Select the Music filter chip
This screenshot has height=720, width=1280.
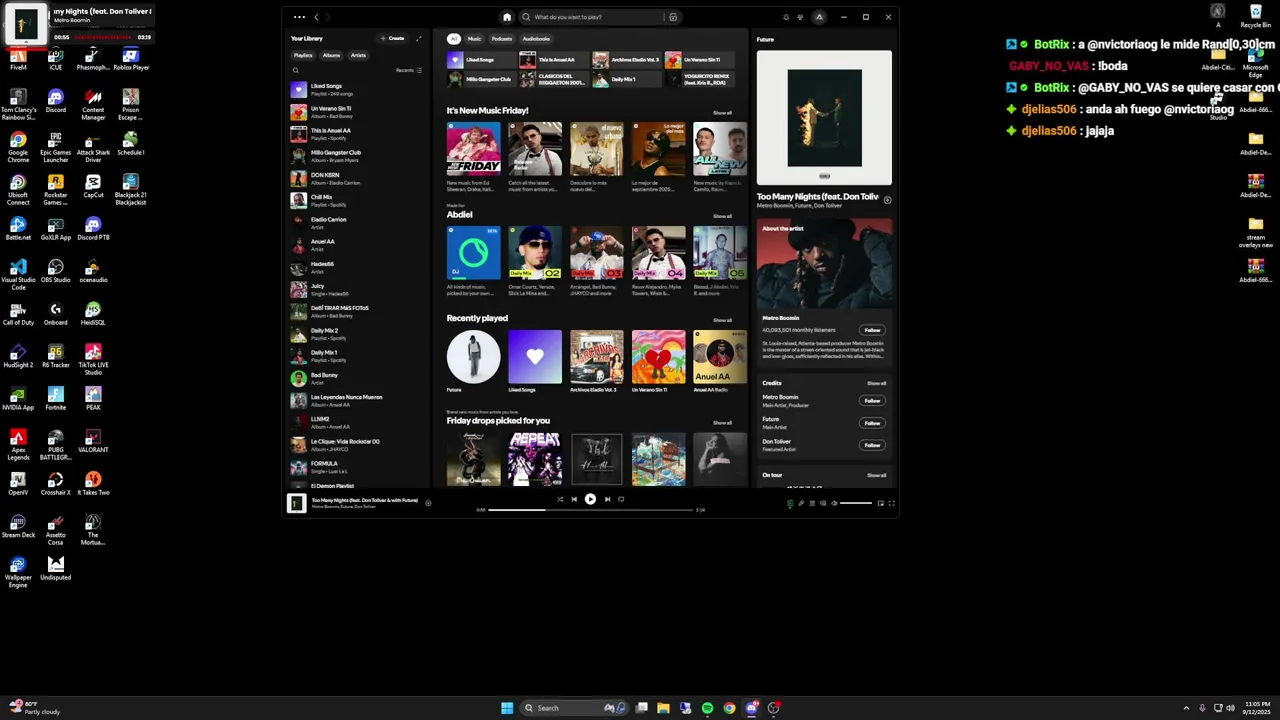(474, 39)
